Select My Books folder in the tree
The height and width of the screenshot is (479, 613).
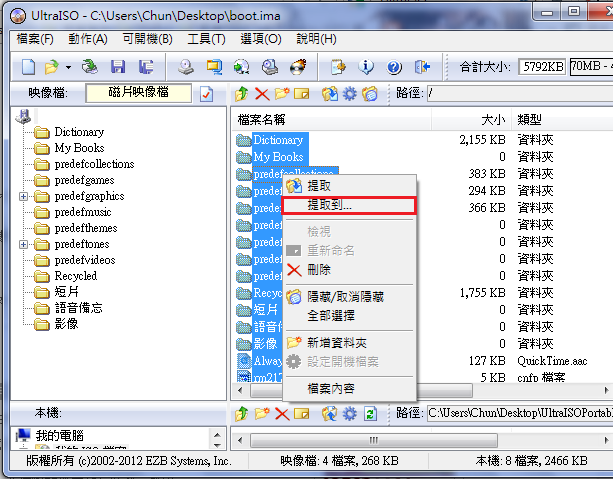tap(79, 148)
